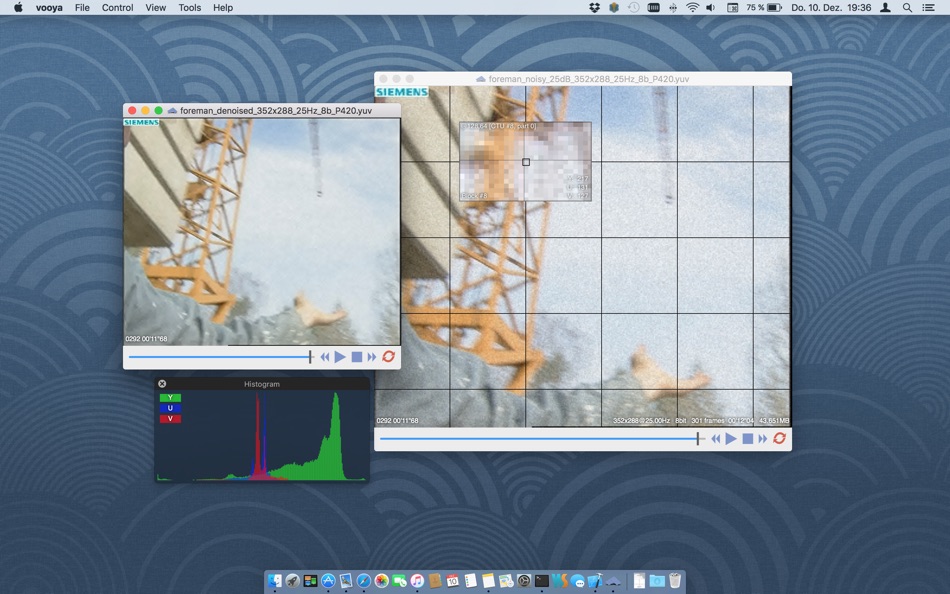Play the foreman_denoised video
The width and height of the screenshot is (950, 594).
(340, 357)
